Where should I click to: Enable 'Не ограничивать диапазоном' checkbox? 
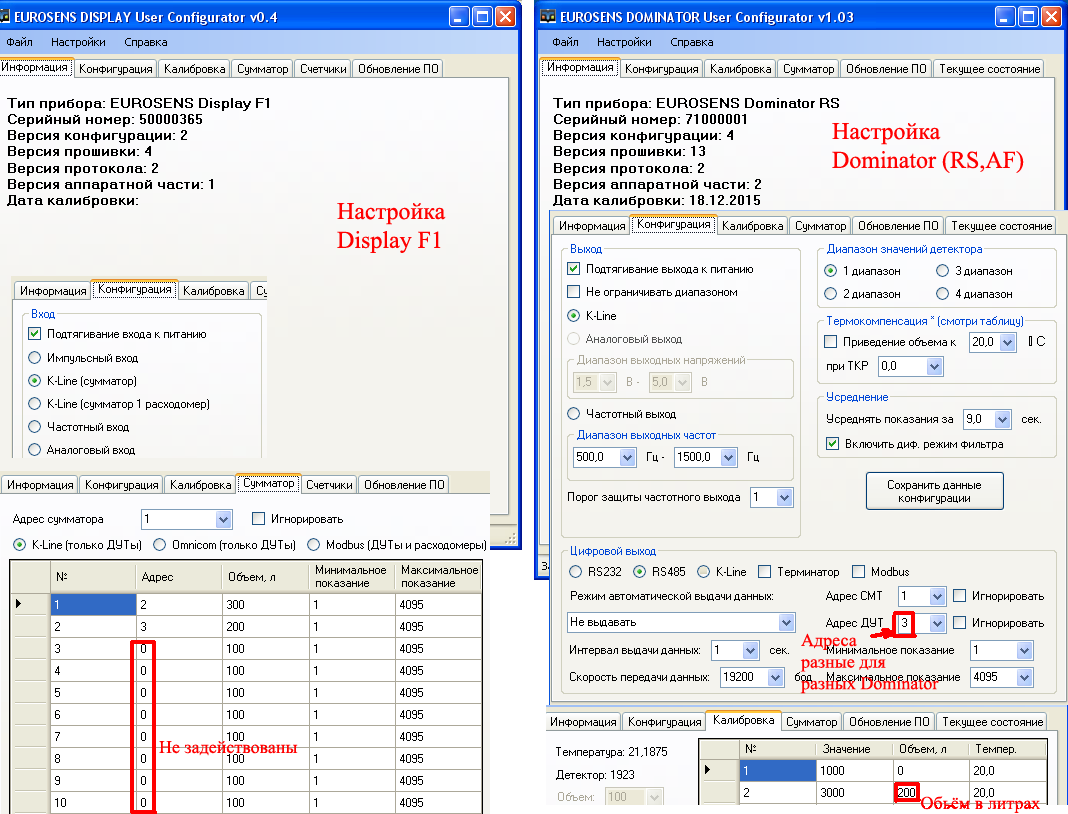pos(574,292)
